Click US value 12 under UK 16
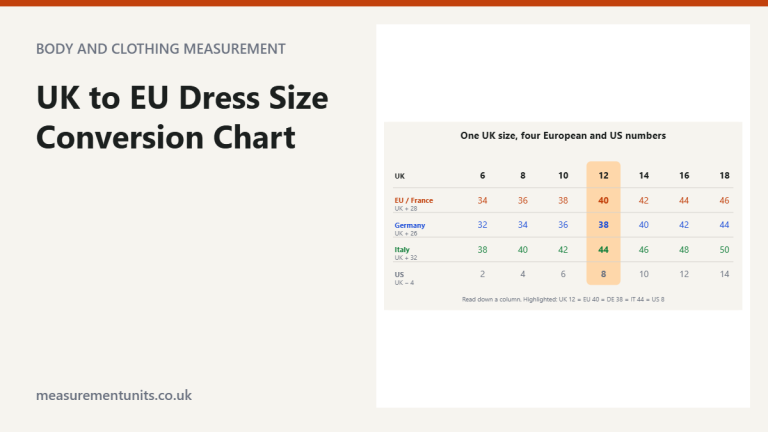 point(684,274)
